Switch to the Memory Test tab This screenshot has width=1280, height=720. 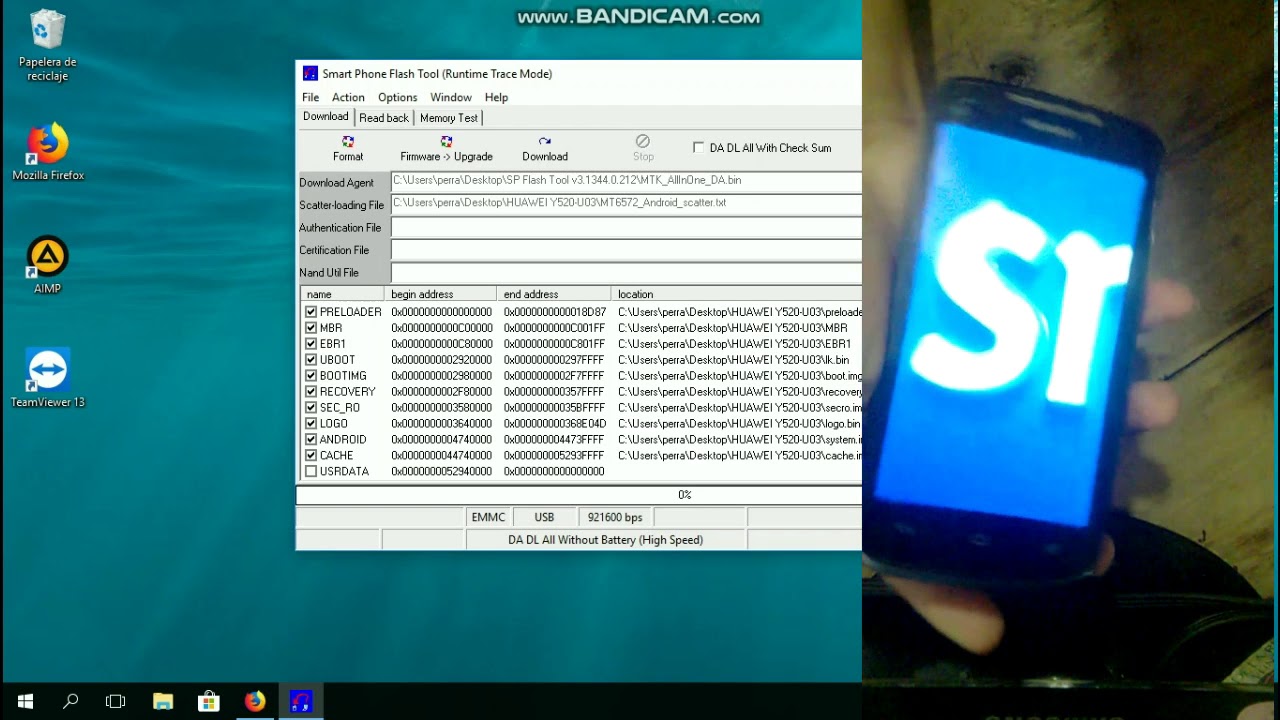449,118
